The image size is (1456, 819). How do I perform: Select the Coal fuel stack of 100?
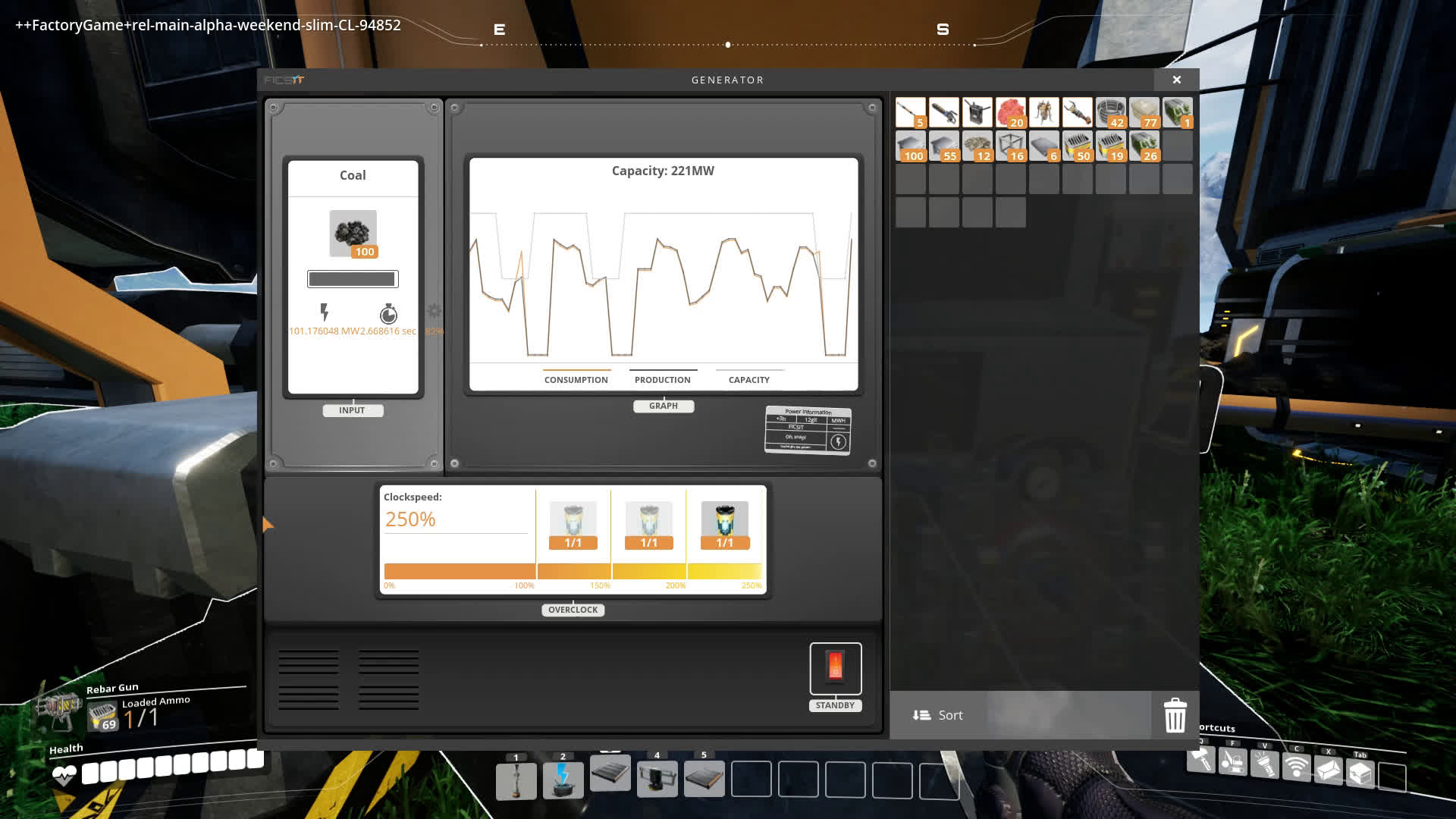click(x=353, y=234)
